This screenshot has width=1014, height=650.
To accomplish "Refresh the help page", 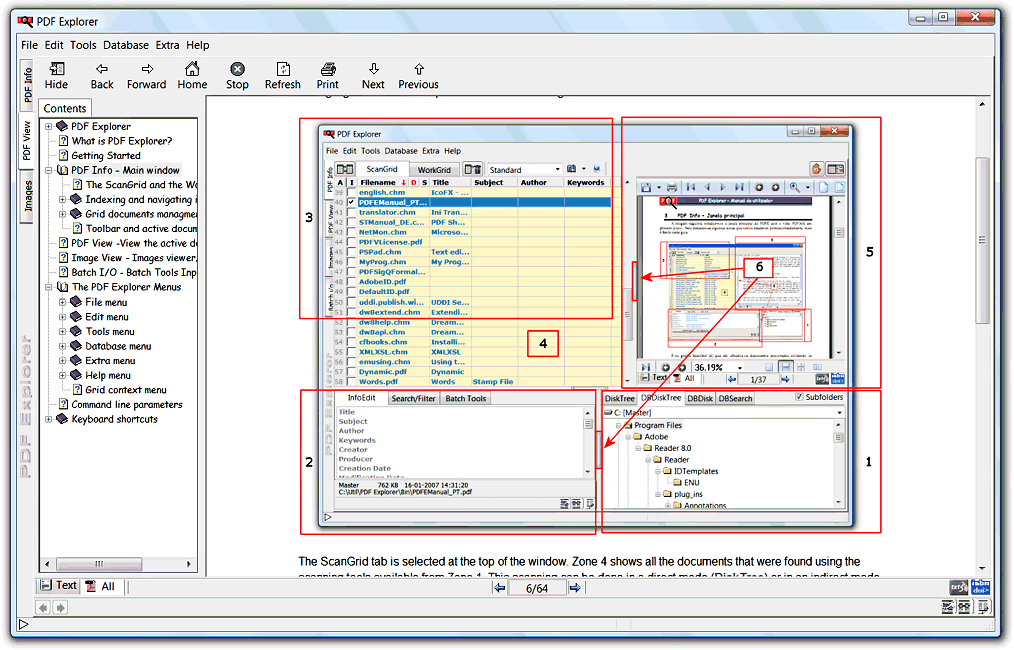I will pos(283,70).
